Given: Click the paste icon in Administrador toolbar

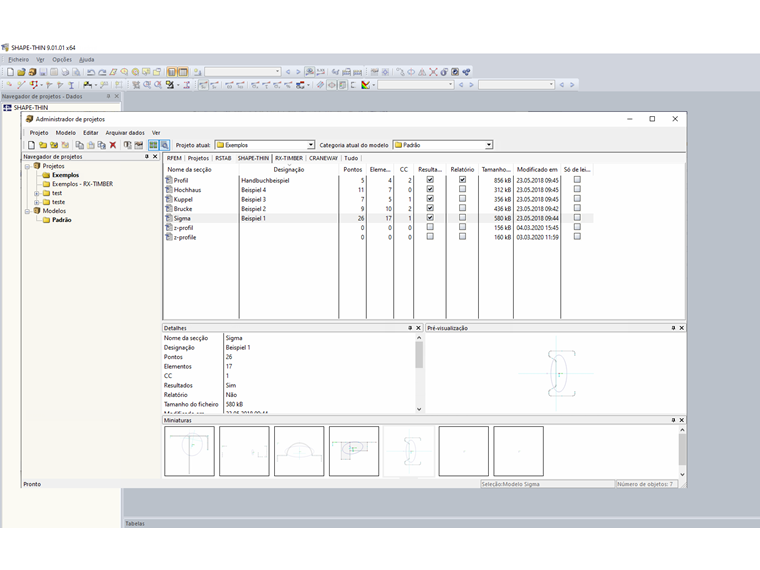Looking at the screenshot, I should (91, 145).
